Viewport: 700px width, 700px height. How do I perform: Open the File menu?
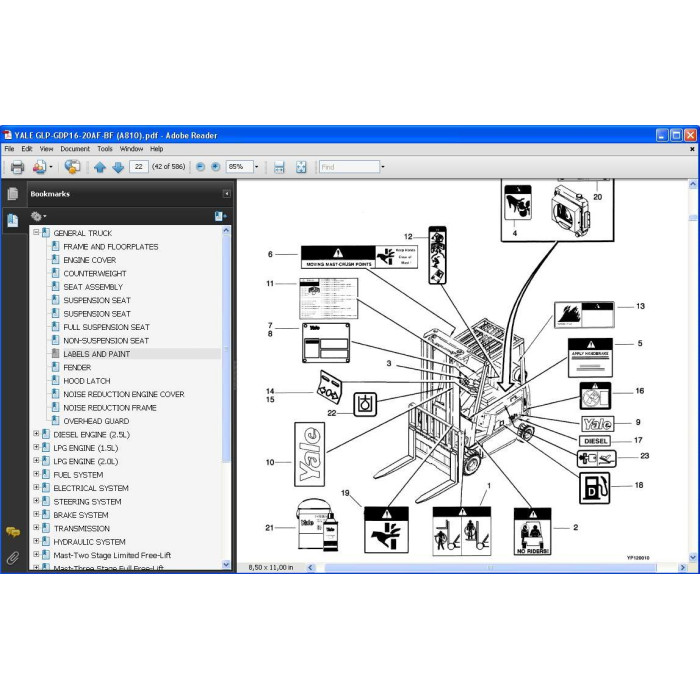9,149
